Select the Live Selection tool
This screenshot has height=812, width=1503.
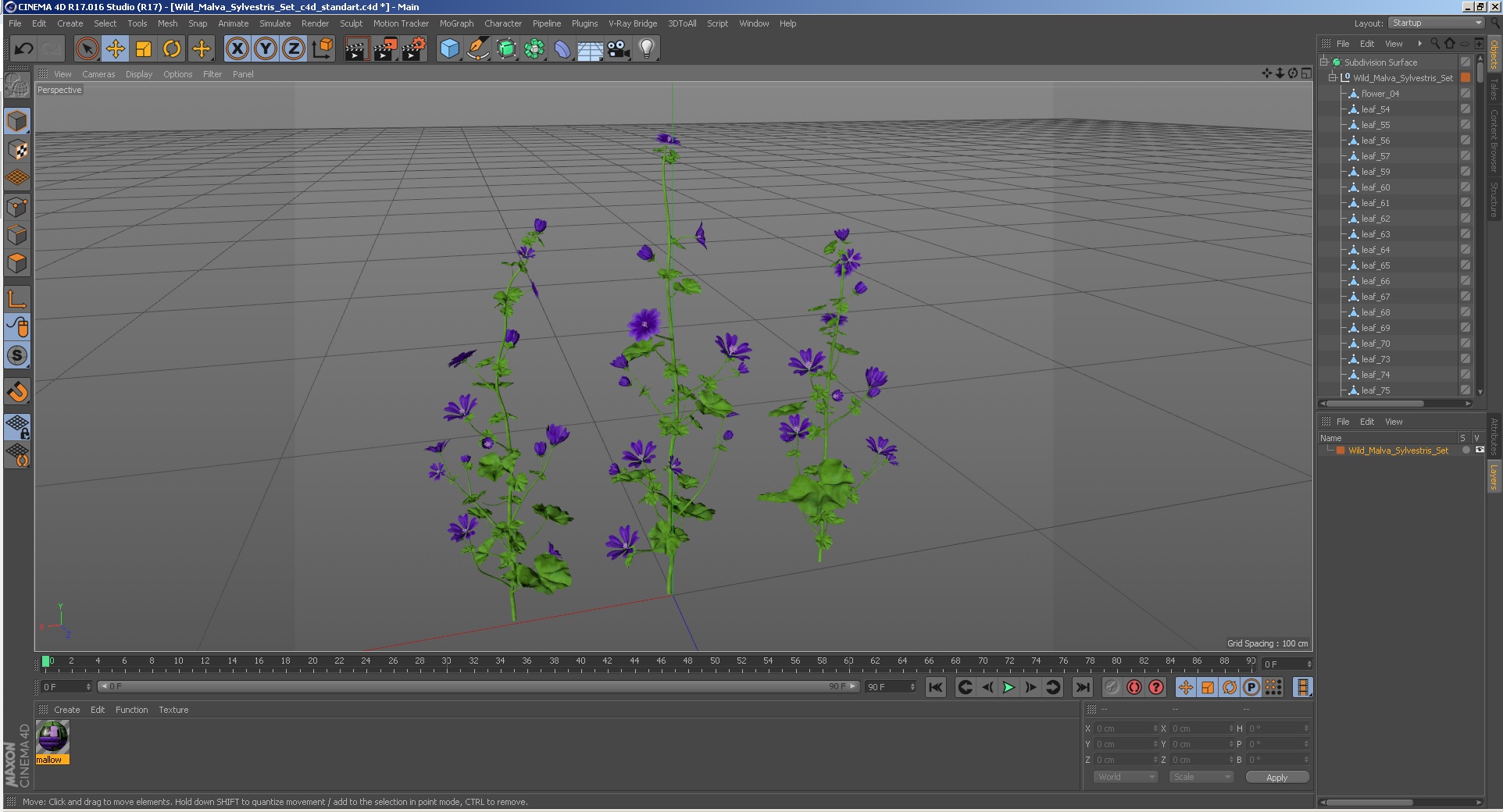87,48
